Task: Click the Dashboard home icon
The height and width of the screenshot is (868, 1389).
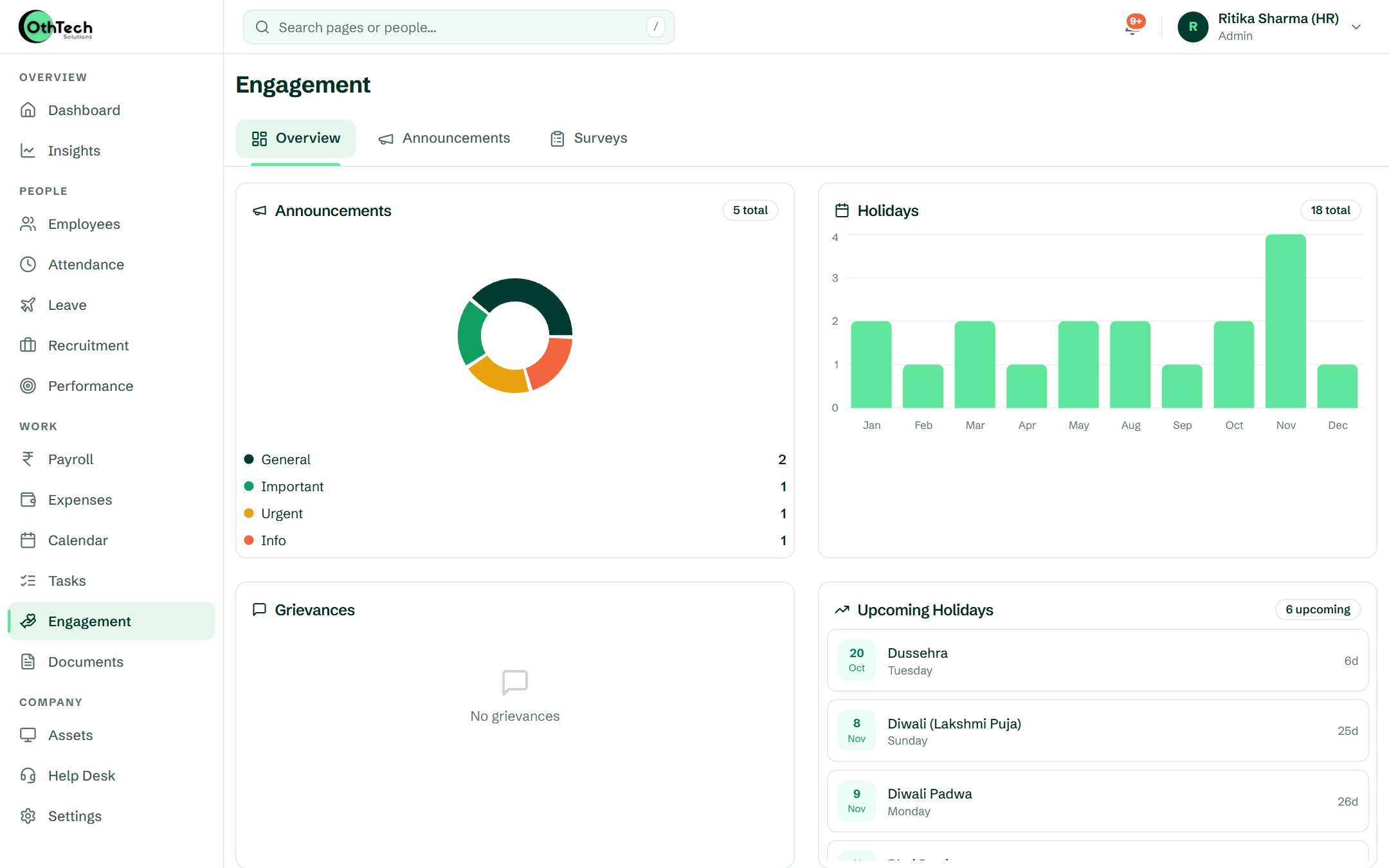Action: click(28, 110)
